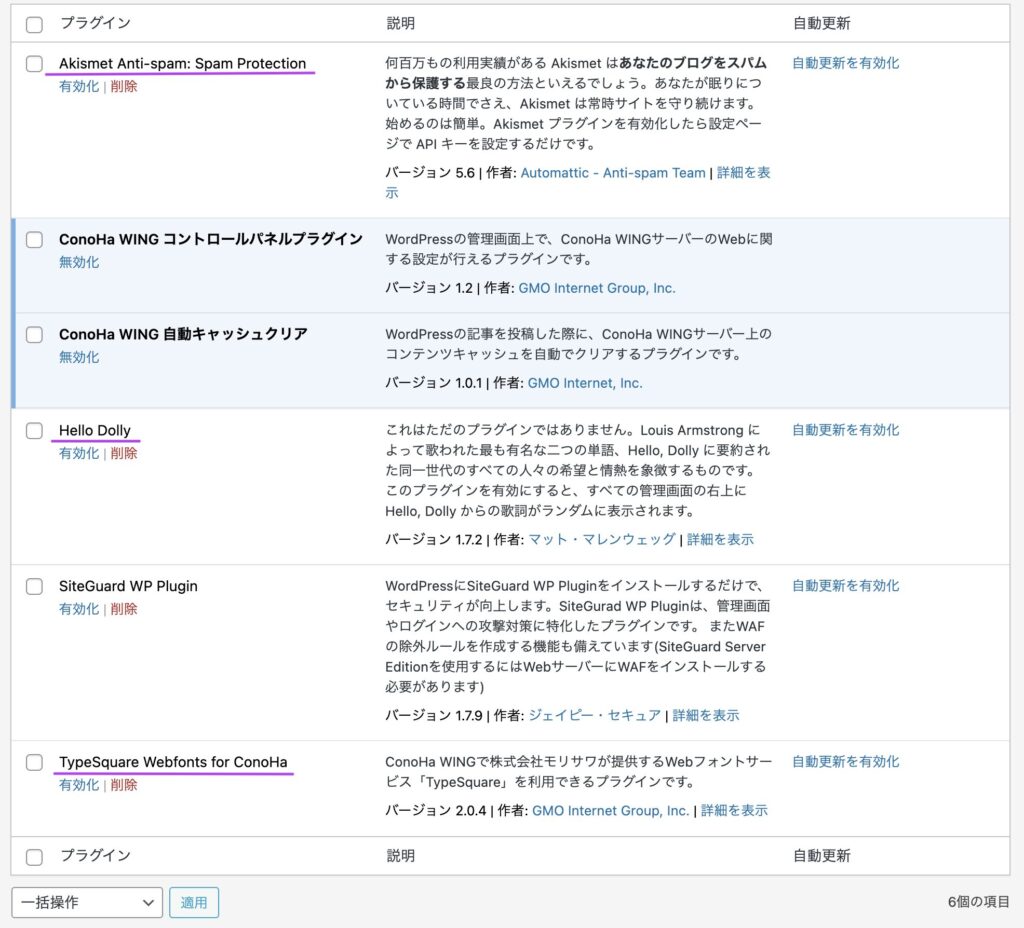Screen dimensions: 1024x928
Task: Click 無効化 under ConoHa WING 自動キャッシュクリア
Action: [x=78, y=358]
